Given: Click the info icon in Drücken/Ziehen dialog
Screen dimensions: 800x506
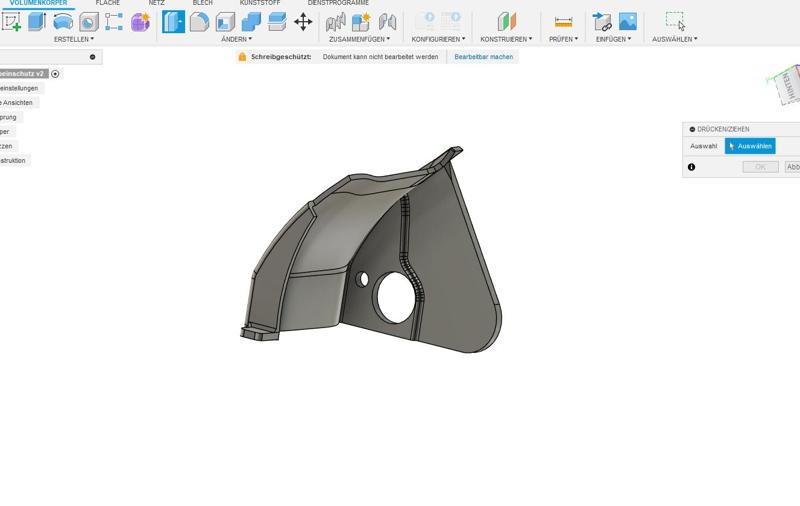Looking at the screenshot, I should coord(691,167).
